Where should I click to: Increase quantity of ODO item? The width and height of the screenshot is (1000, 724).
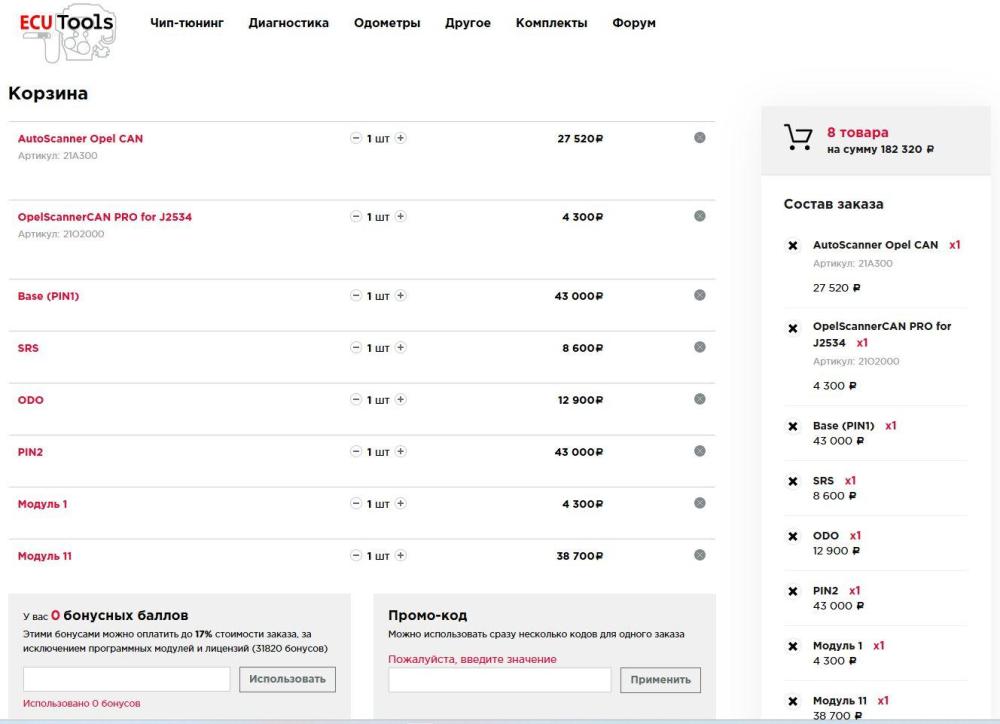pyautogui.click(x=401, y=399)
